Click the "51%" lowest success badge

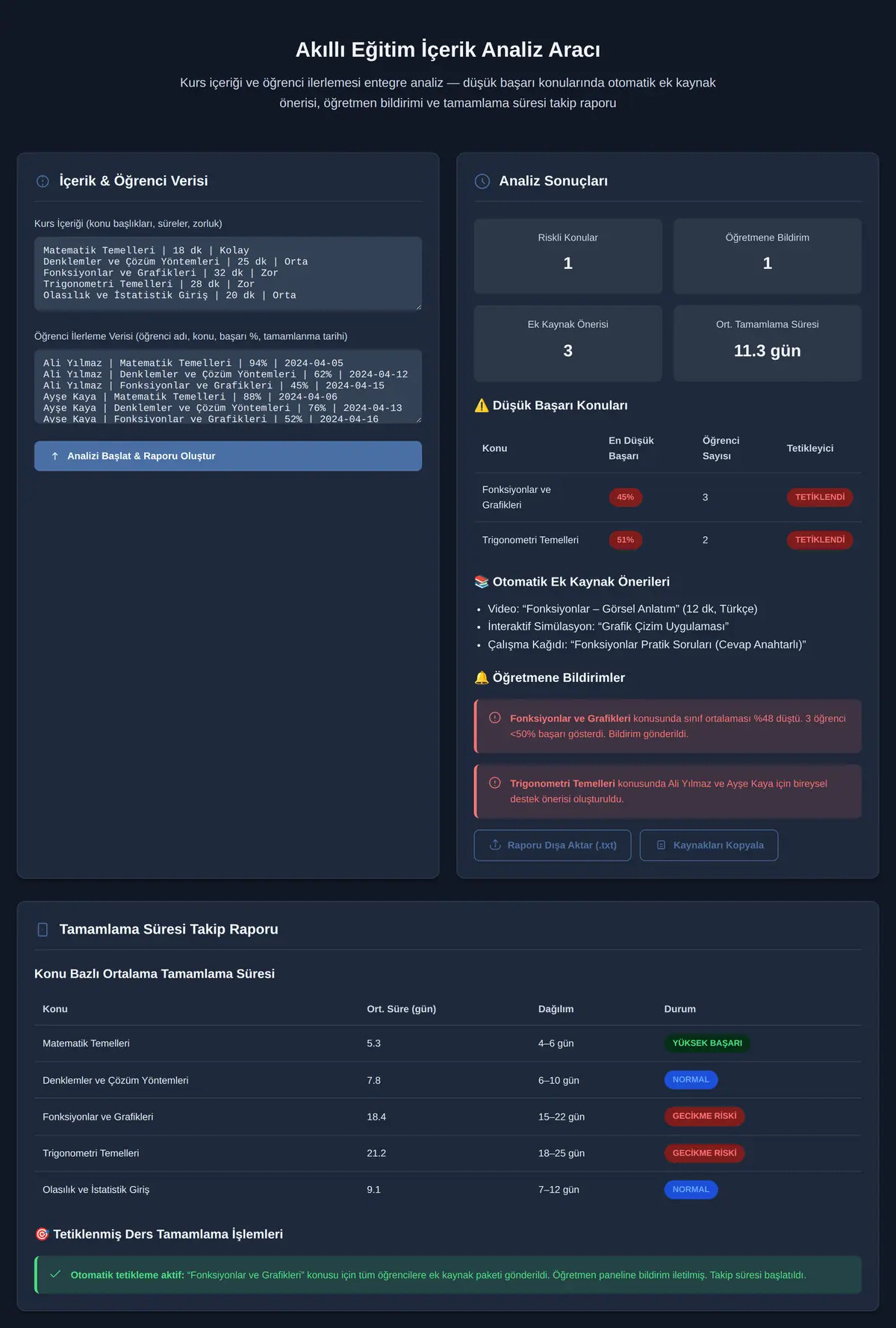(x=626, y=540)
